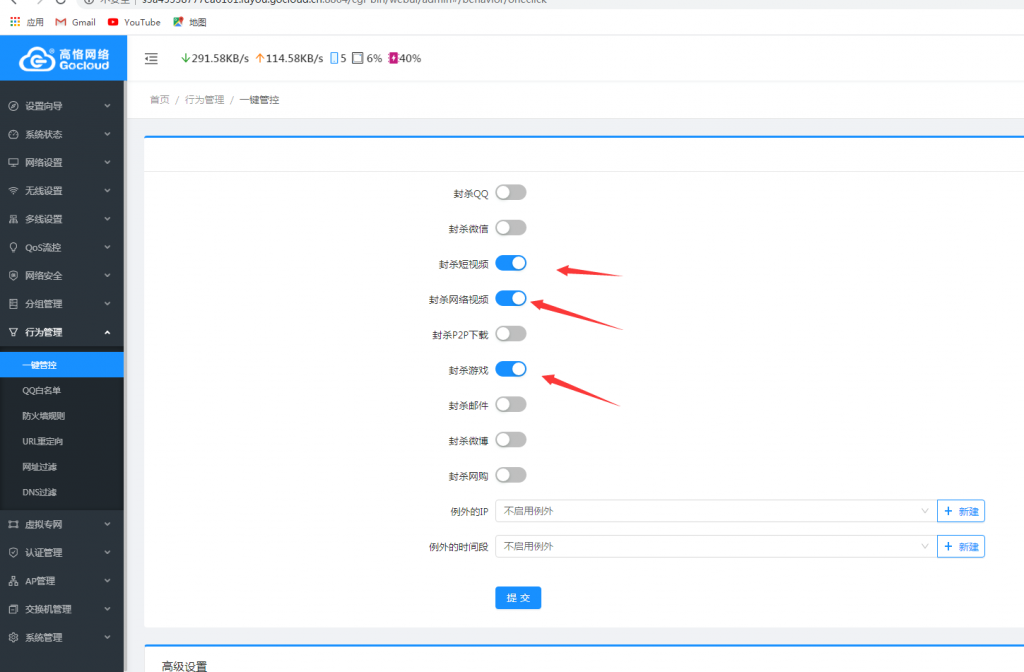Click the 系统管理 gear icon

[x=13, y=637]
